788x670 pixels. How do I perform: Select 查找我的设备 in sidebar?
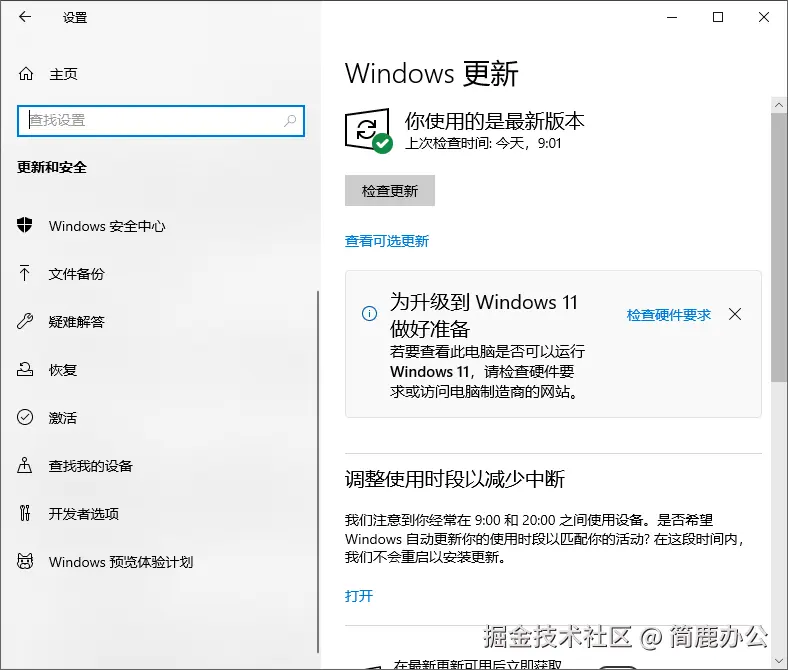pyautogui.click(x=90, y=466)
